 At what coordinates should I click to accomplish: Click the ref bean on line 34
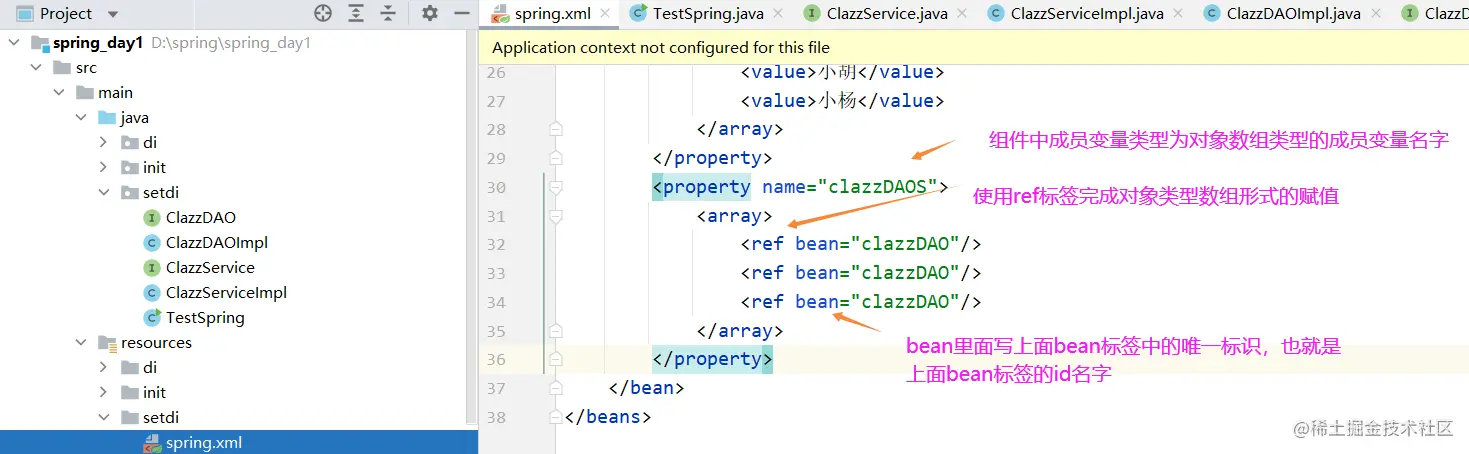coord(861,302)
